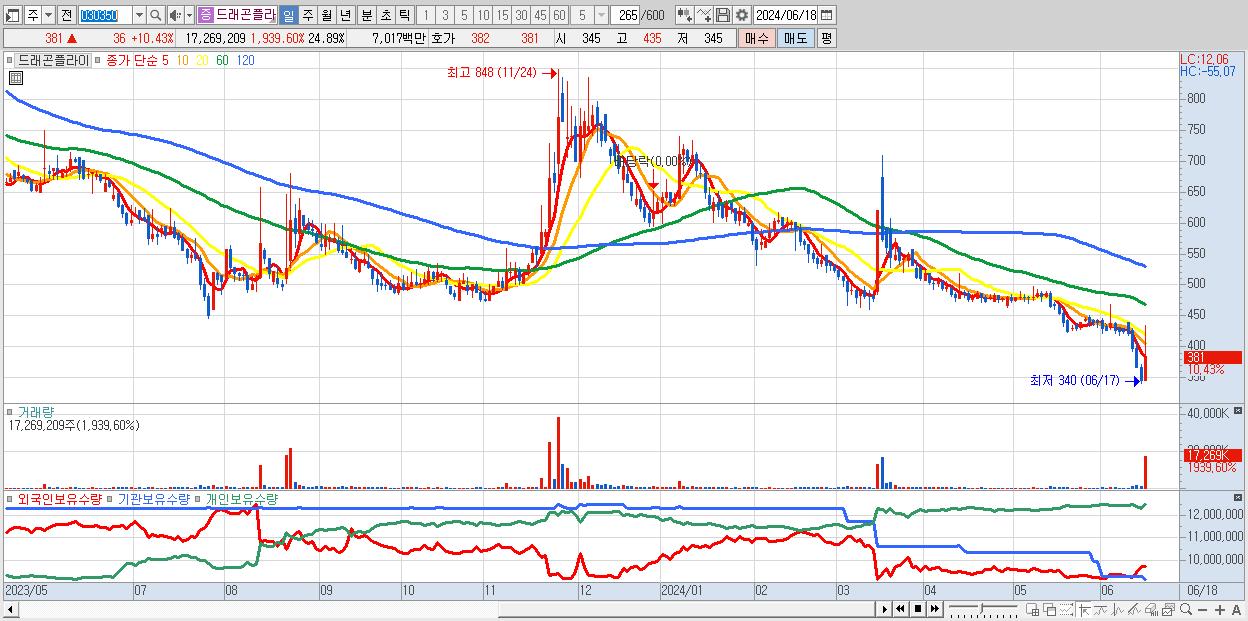Toggle 개인보유수량 series checkbox
This screenshot has height=621, width=1248.
click(199, 498)
